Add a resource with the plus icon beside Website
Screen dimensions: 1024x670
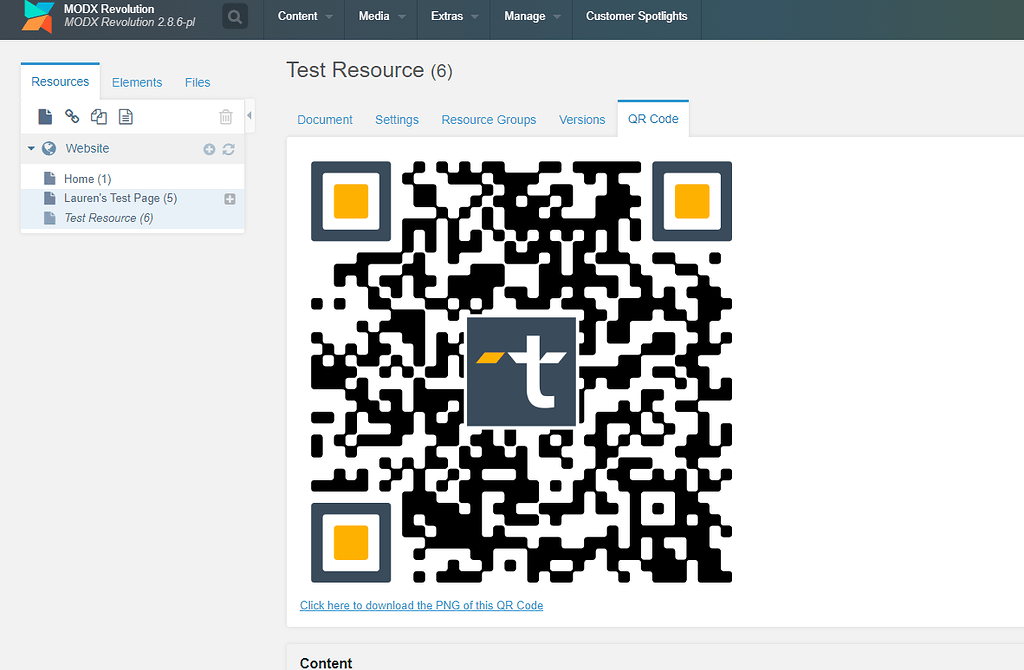pyautogui.click(x=208, y=148)
